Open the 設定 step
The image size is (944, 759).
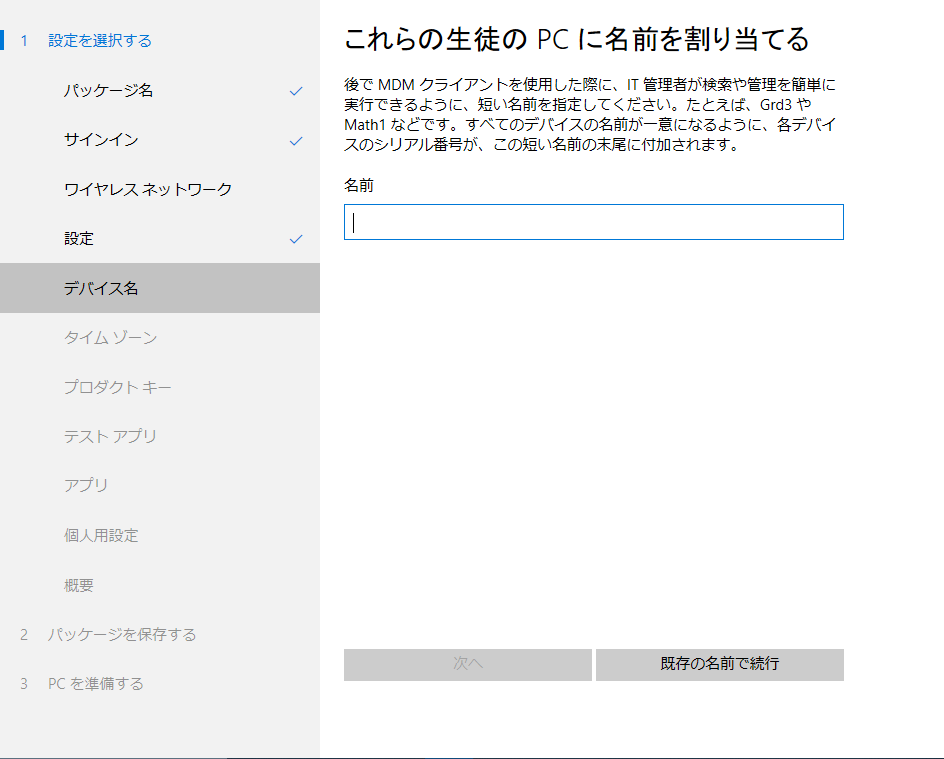(x=77, y=239)
